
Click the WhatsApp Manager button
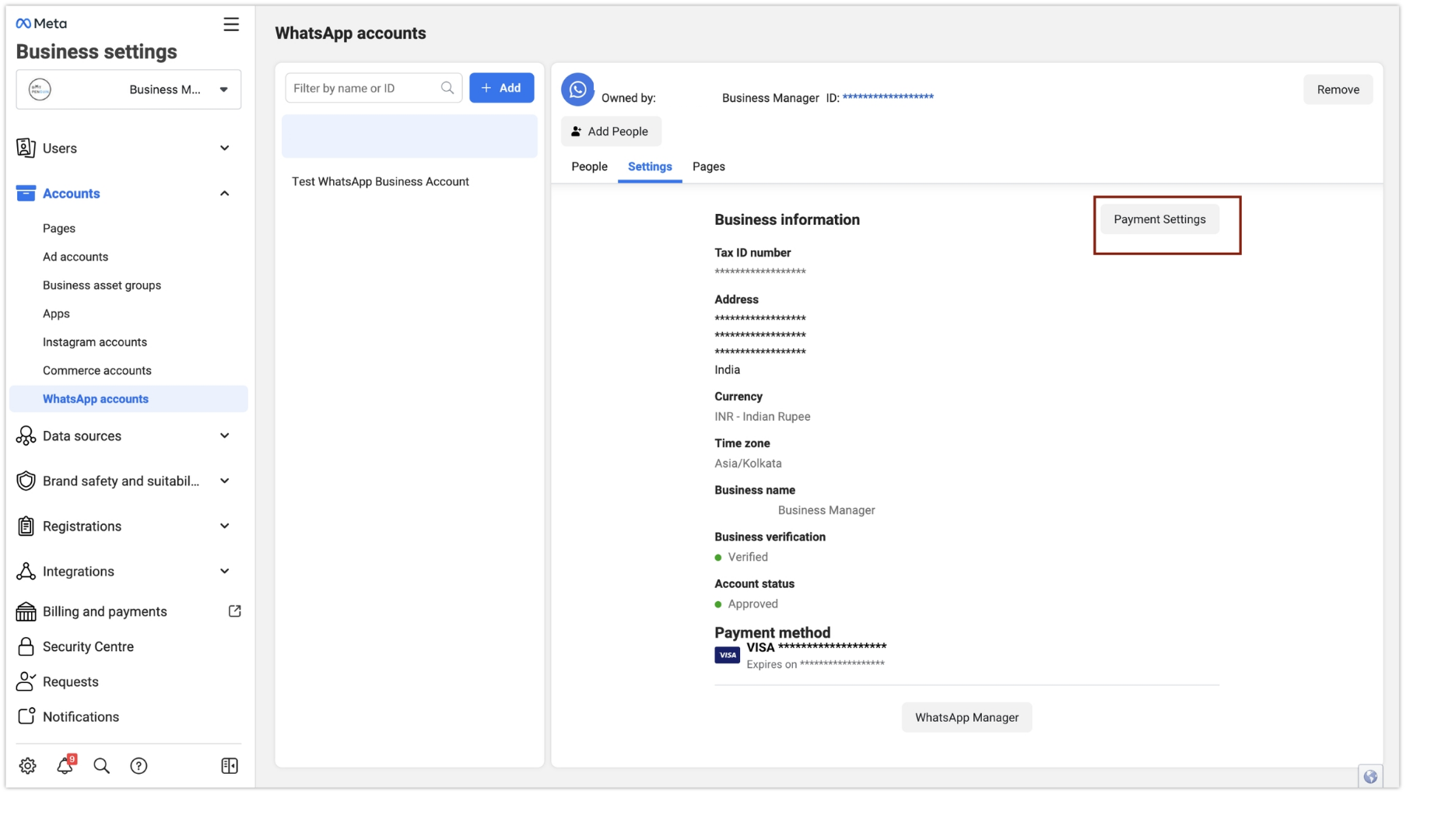click(966, 717)
